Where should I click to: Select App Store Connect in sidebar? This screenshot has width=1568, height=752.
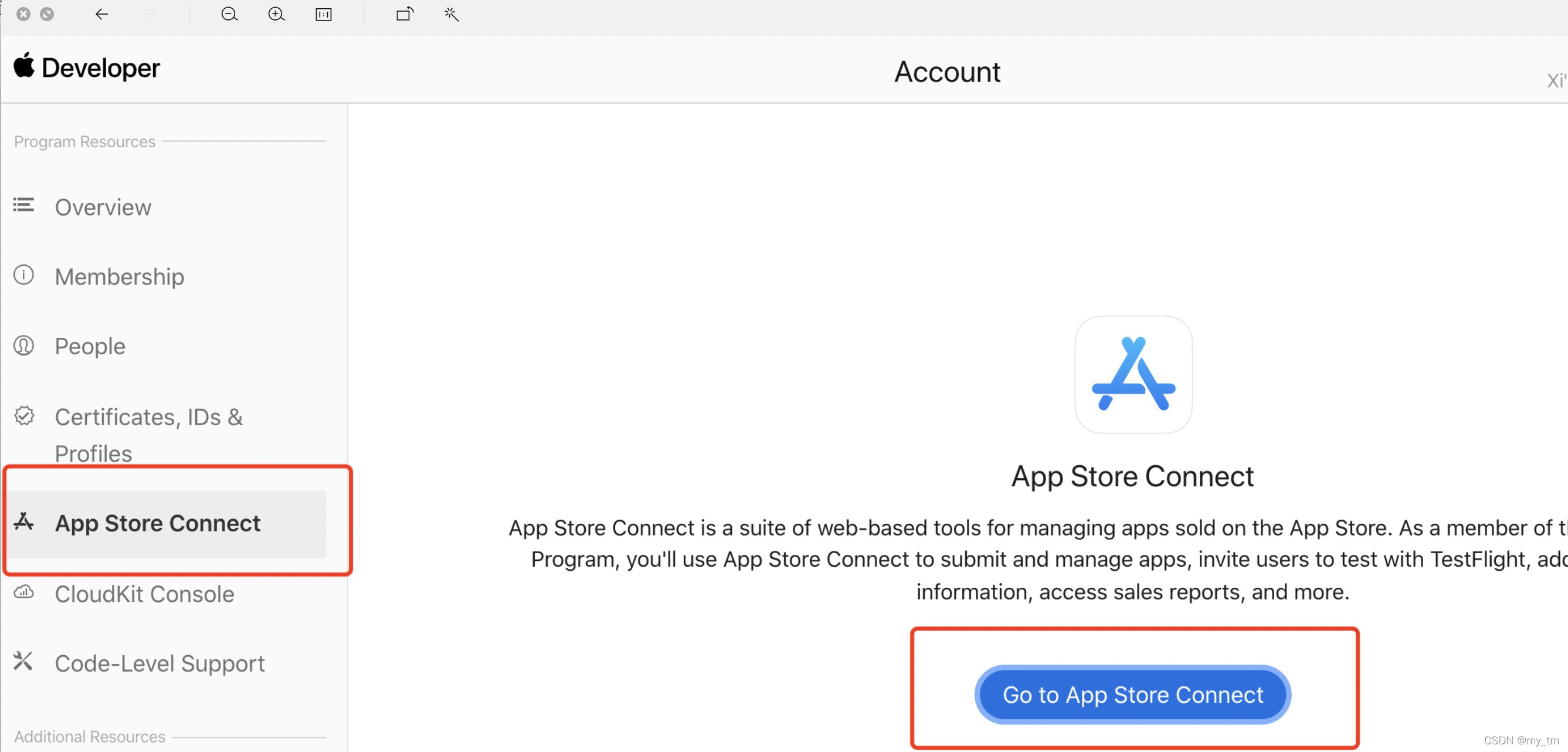[x=167, y=524]
